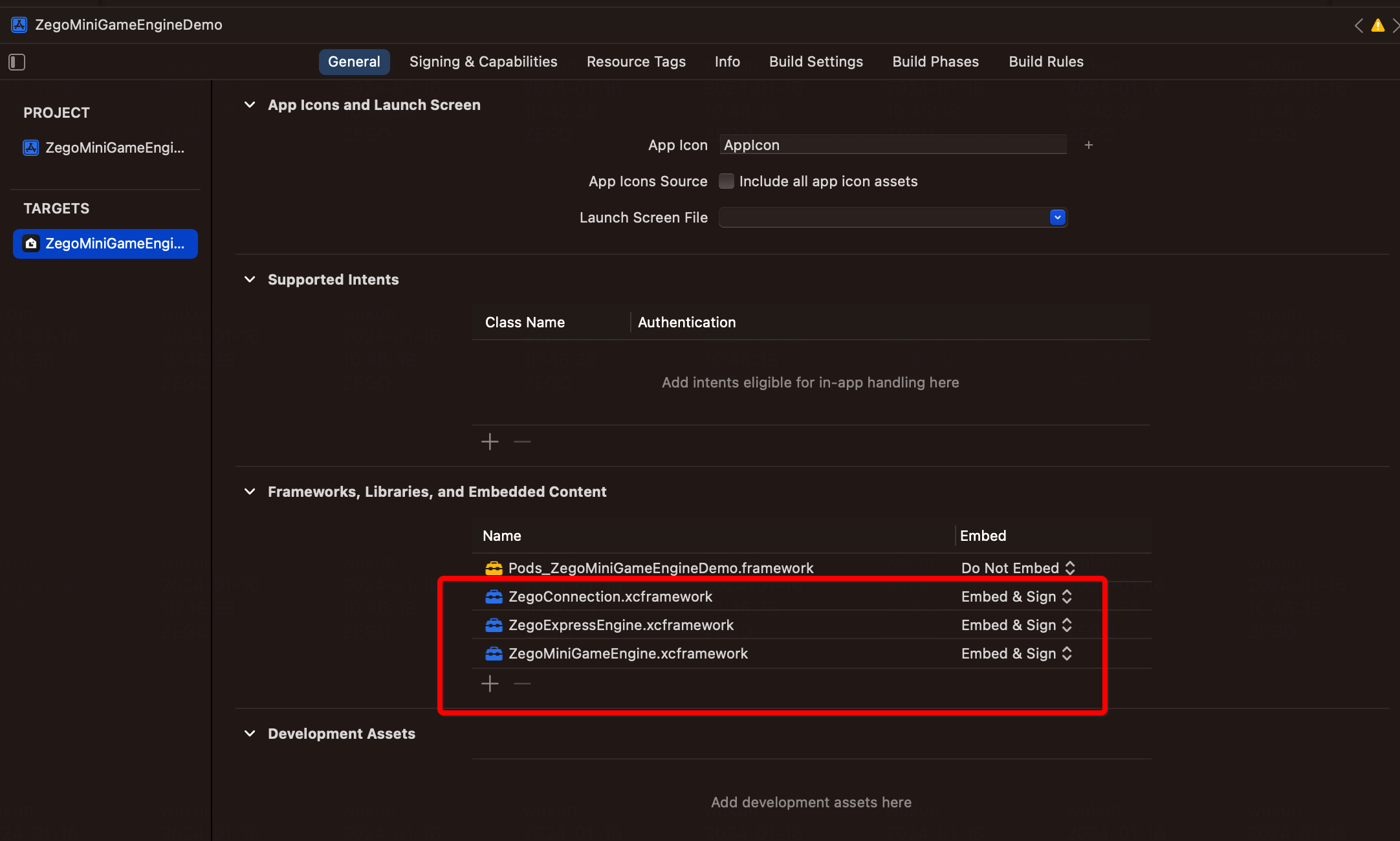Click the App Icon text field
The width and height of the screenshot is (1400, 841).
[x=893, y=145]
